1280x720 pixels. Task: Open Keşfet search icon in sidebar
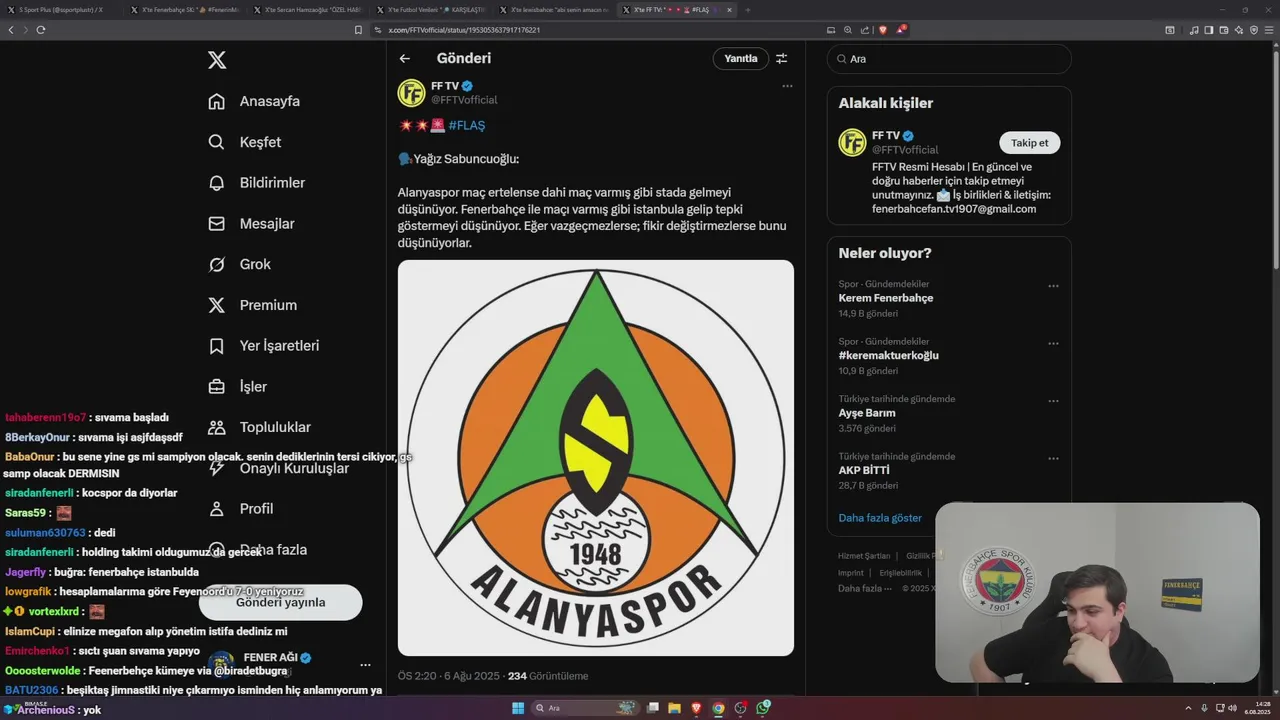point(216,142)
